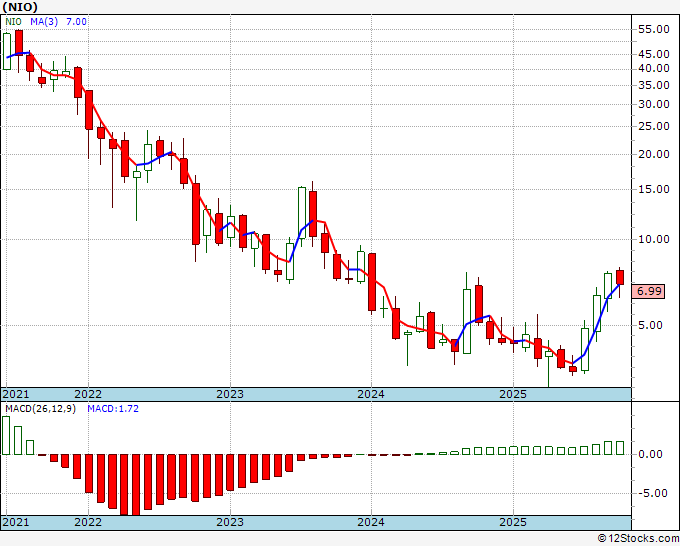Click the MA(3) value 7.00
680x546 pixels.
[76, 22]
